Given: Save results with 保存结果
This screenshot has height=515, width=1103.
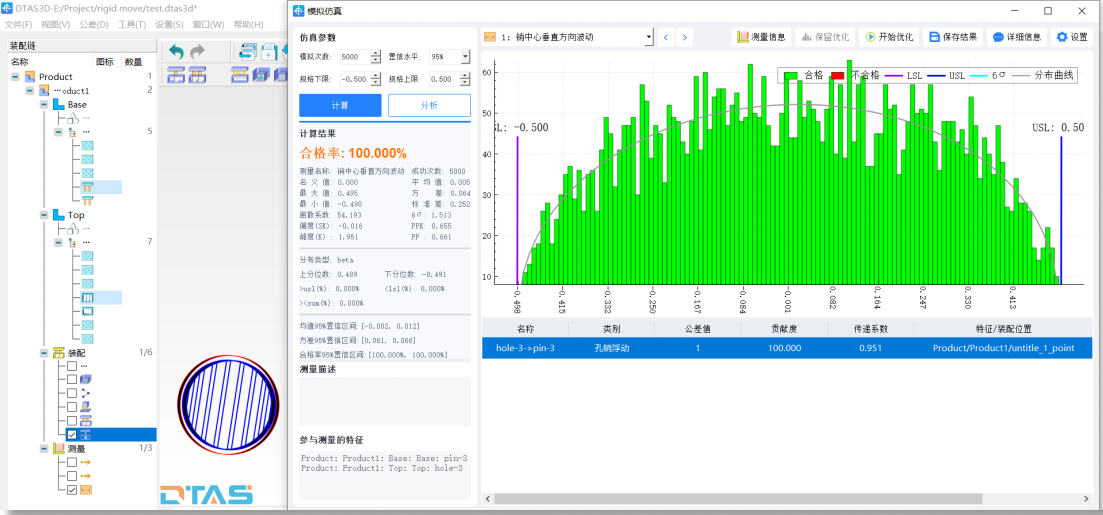Looking at the screenshot, I should click(x=953, y=37).
